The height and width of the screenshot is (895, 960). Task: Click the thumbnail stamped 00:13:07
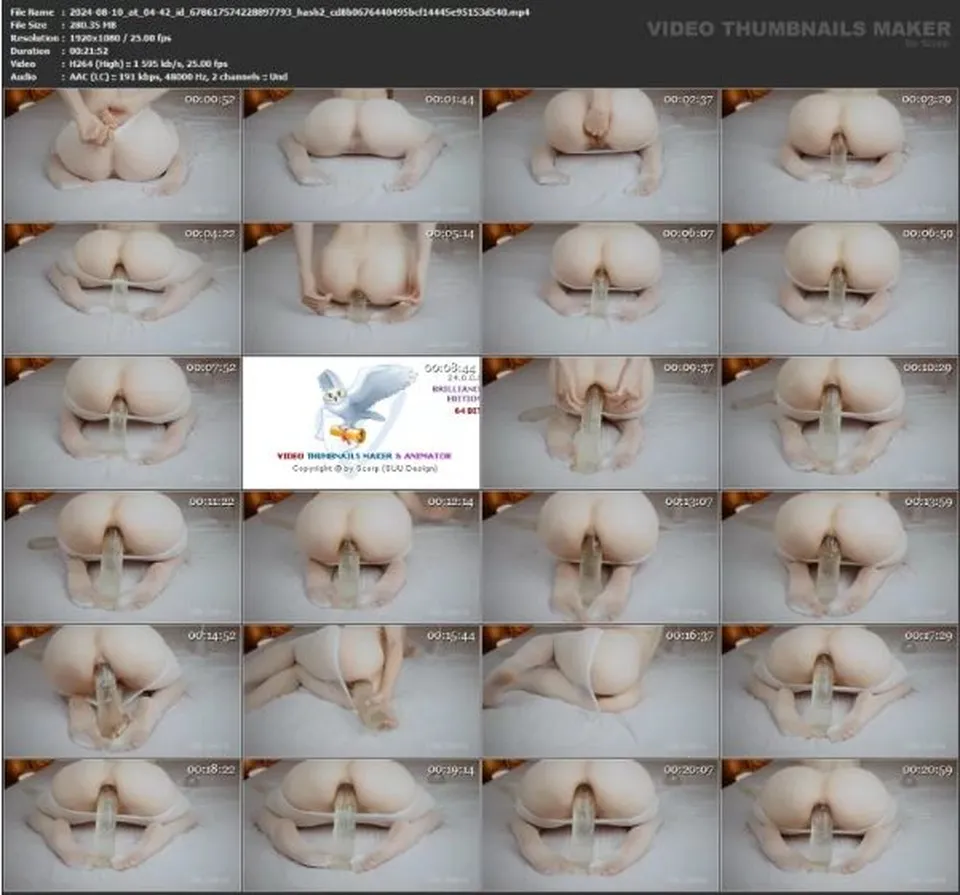pos(601,557)
